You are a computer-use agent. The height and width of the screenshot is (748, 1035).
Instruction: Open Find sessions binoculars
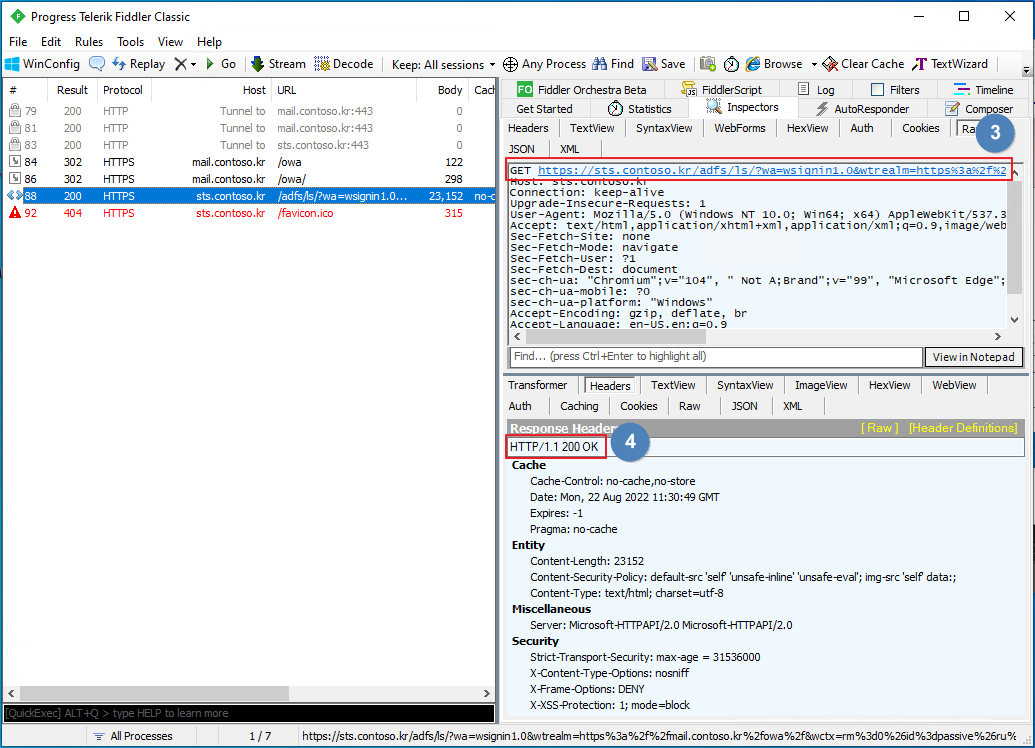click(x=613, y=64)
